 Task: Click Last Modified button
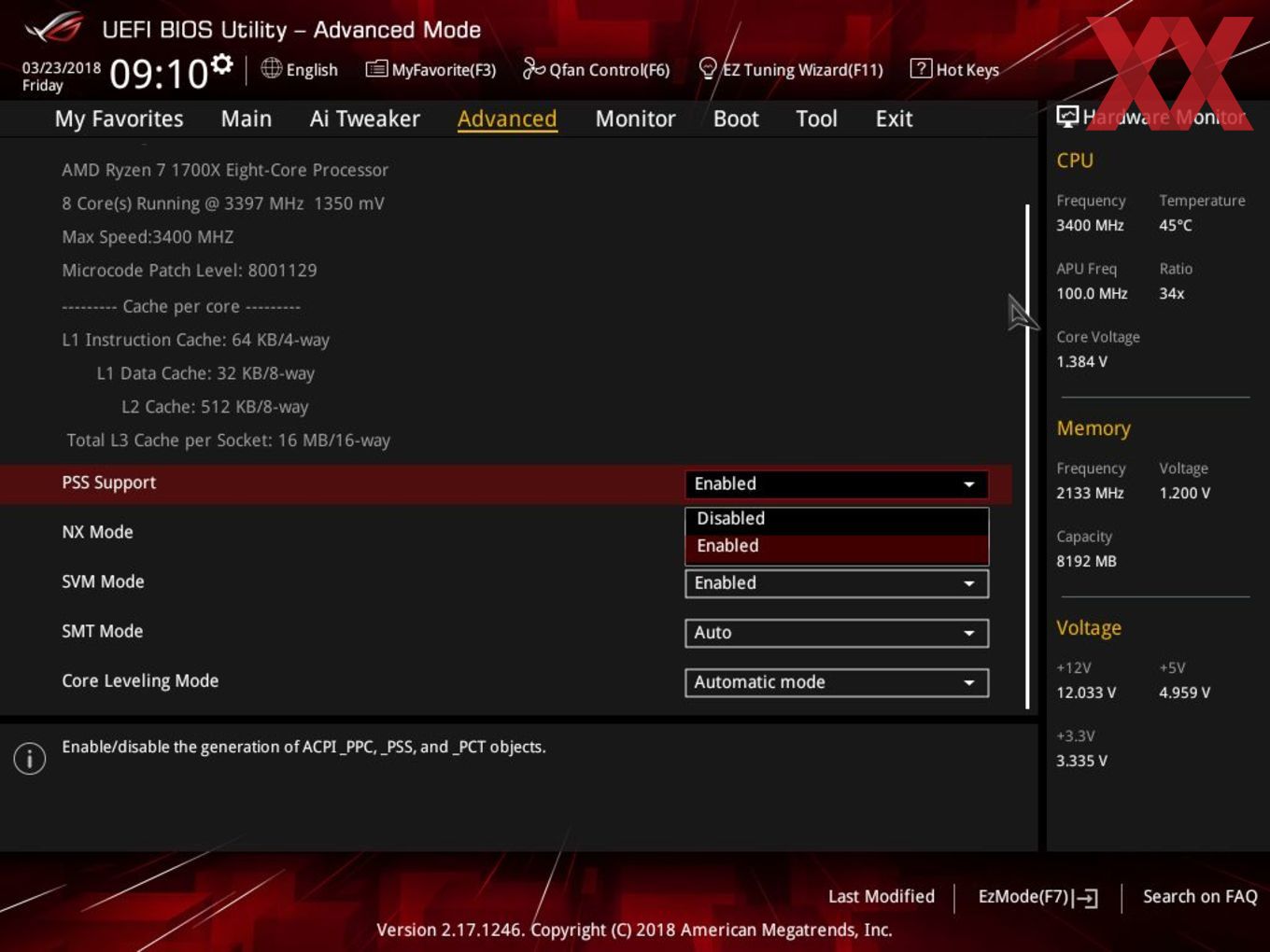tap(881, 896)
